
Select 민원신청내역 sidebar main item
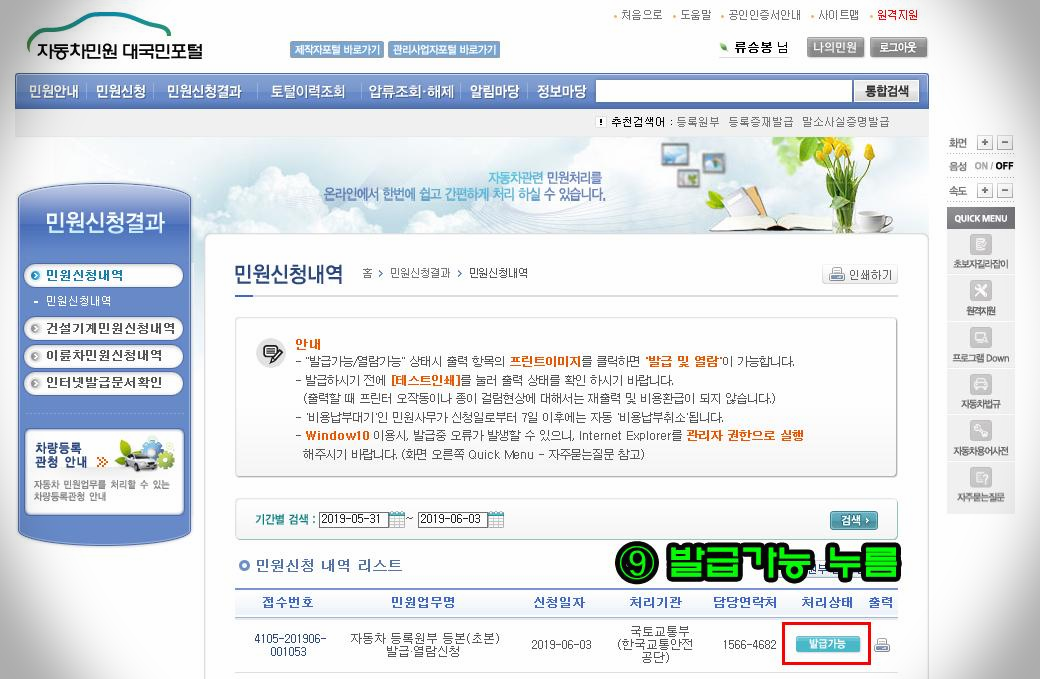103,275
